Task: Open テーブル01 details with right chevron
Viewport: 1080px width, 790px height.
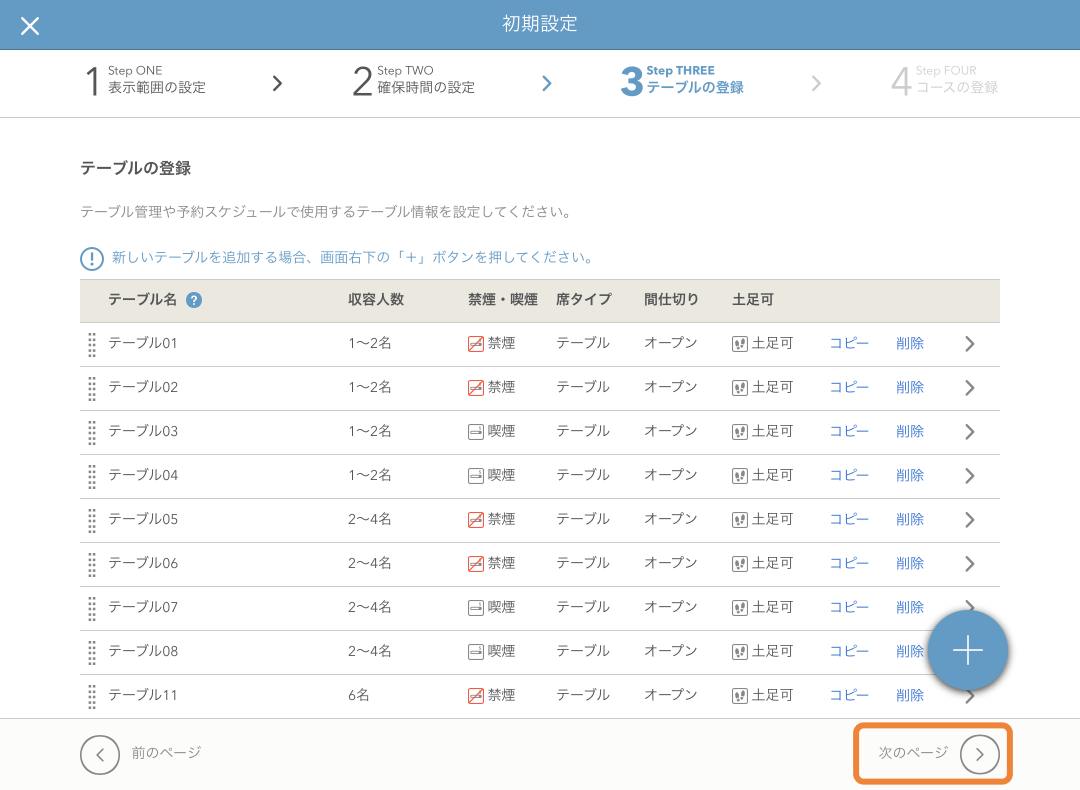Action: (969, 344)
